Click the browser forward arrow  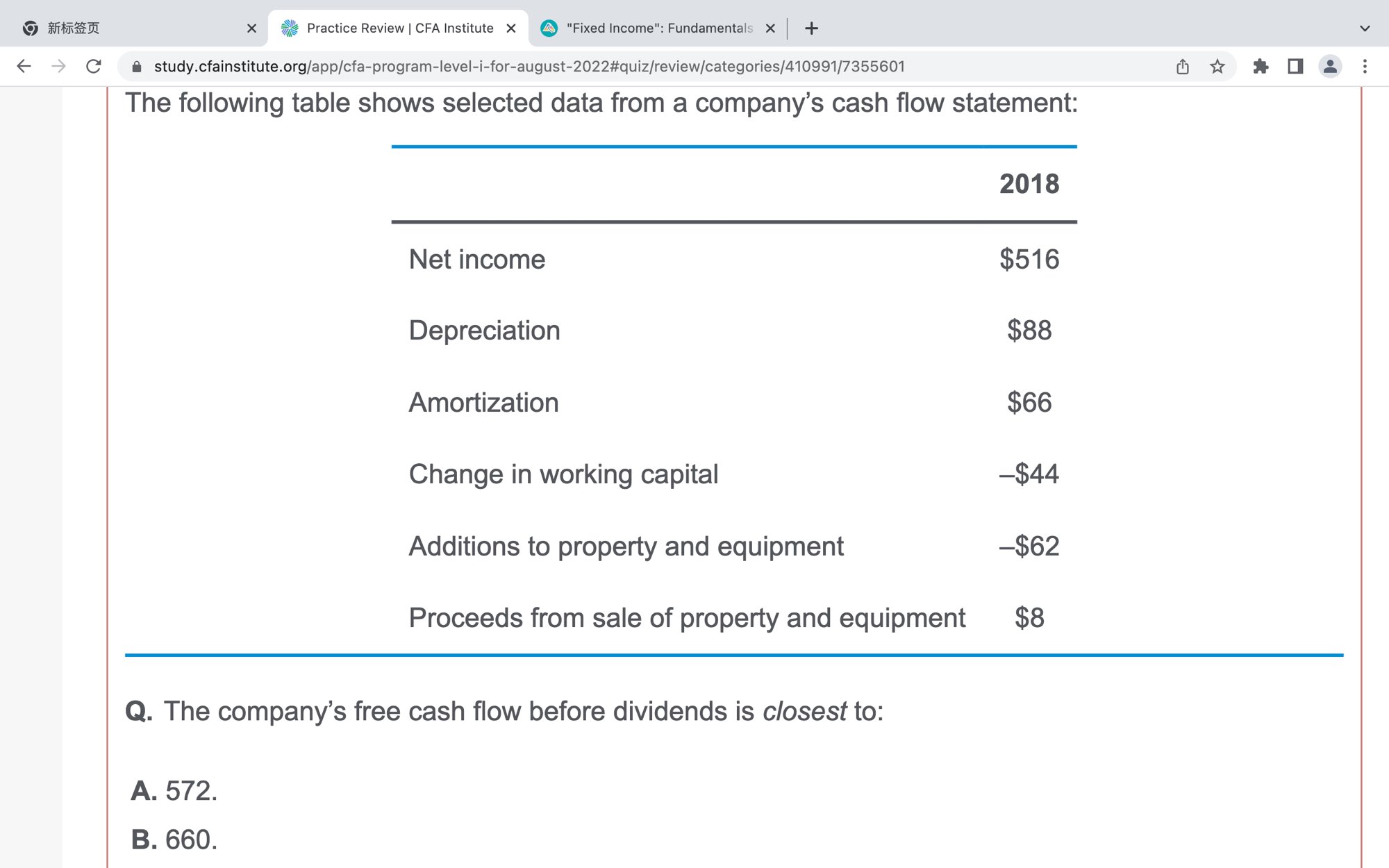tap(59, 66)
